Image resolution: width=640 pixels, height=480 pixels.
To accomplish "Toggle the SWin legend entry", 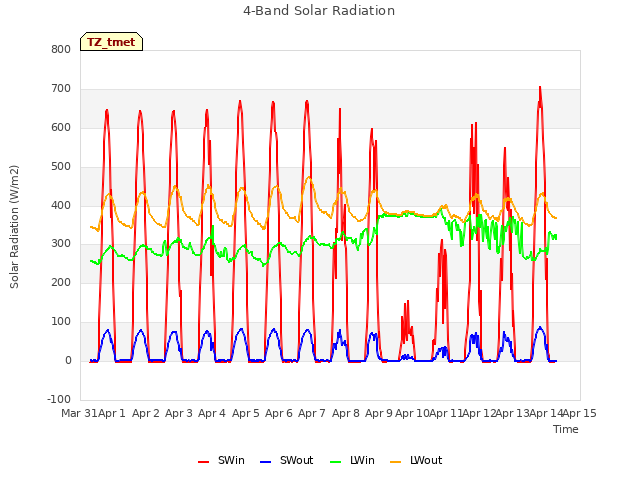I will (221, 460).
